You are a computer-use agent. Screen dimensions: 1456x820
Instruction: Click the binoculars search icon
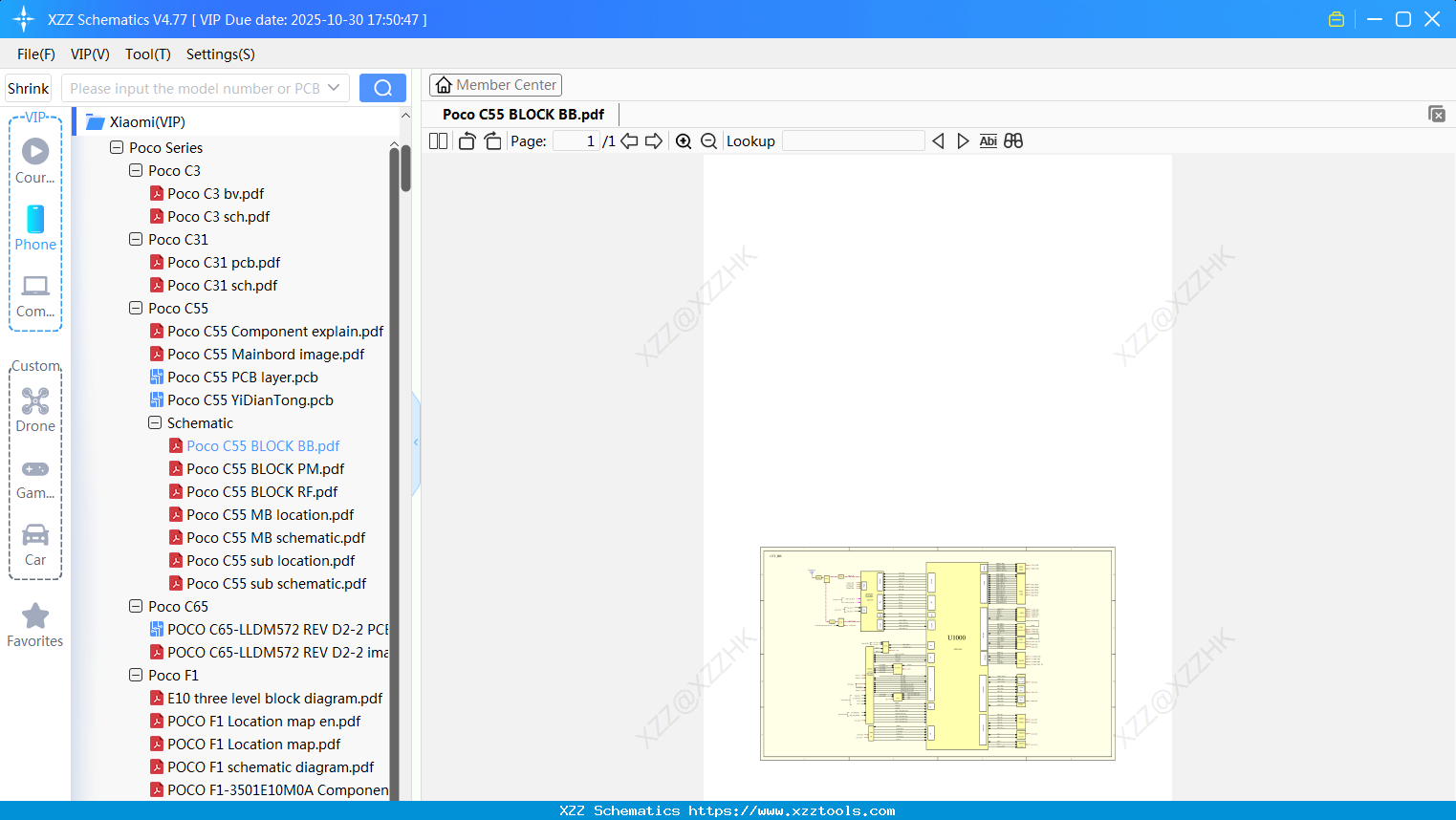[1013, 141]
